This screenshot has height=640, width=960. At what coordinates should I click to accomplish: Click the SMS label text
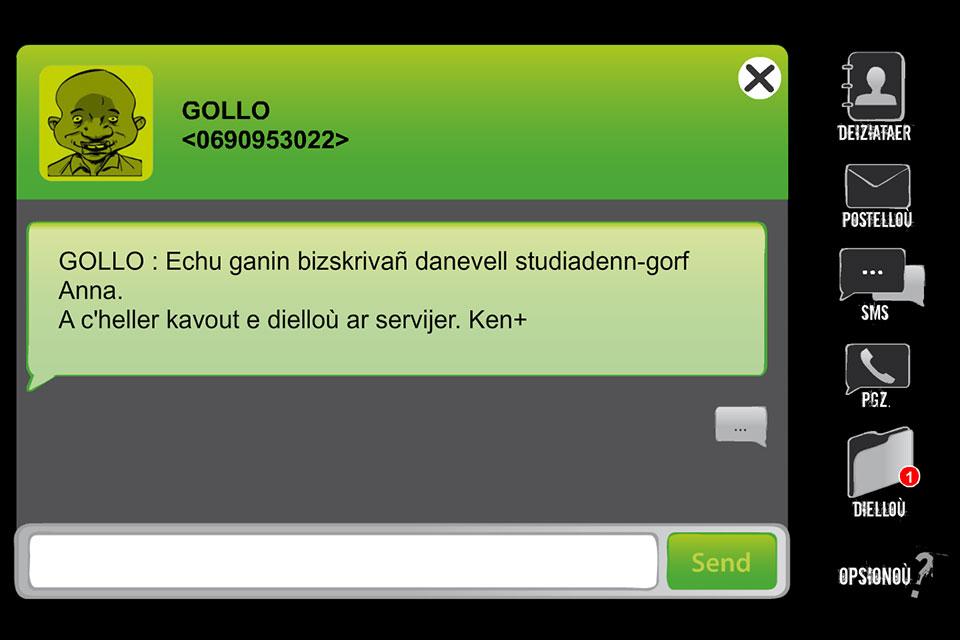[x=875, y=314]
